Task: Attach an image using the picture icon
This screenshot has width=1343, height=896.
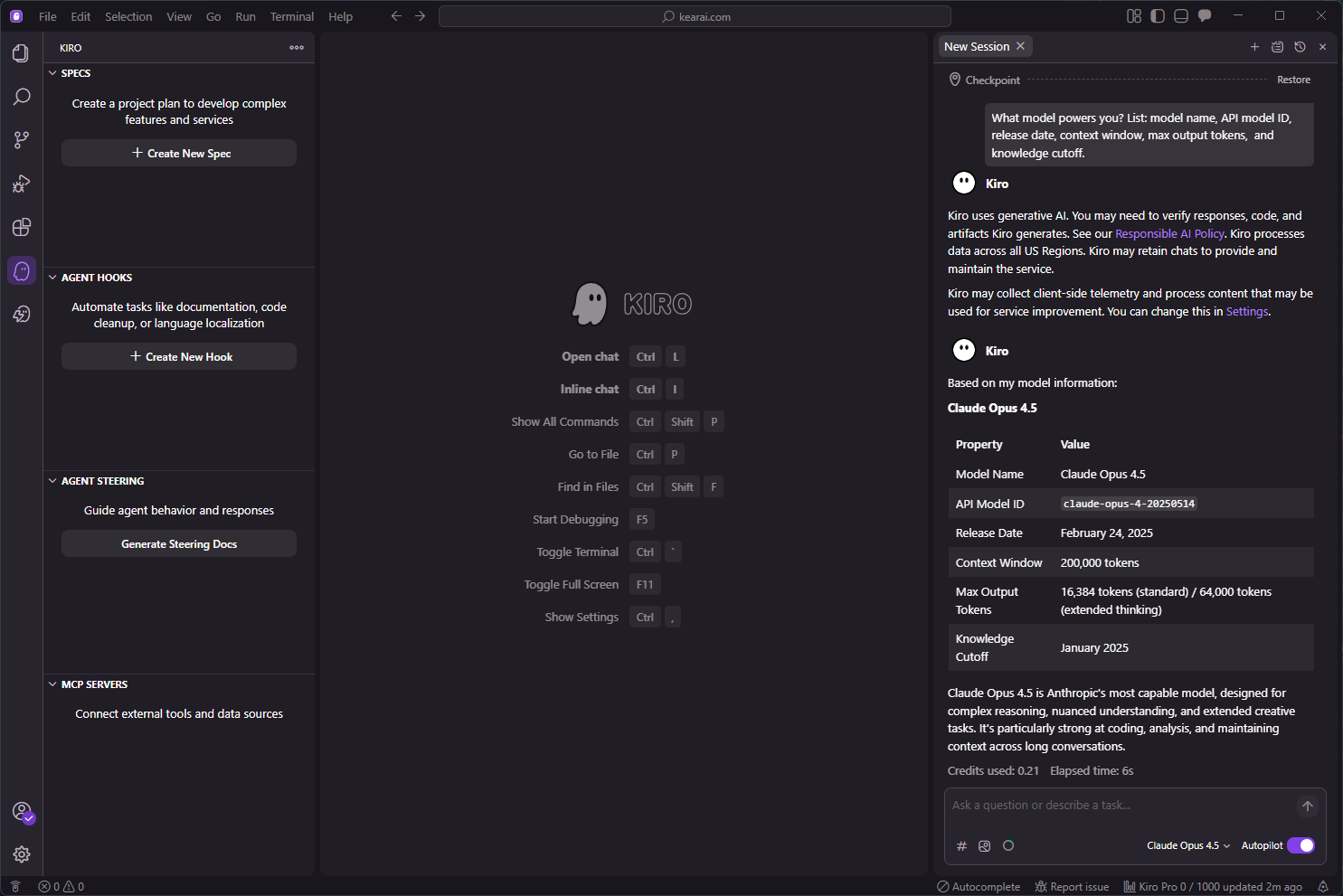Action: 985,846
